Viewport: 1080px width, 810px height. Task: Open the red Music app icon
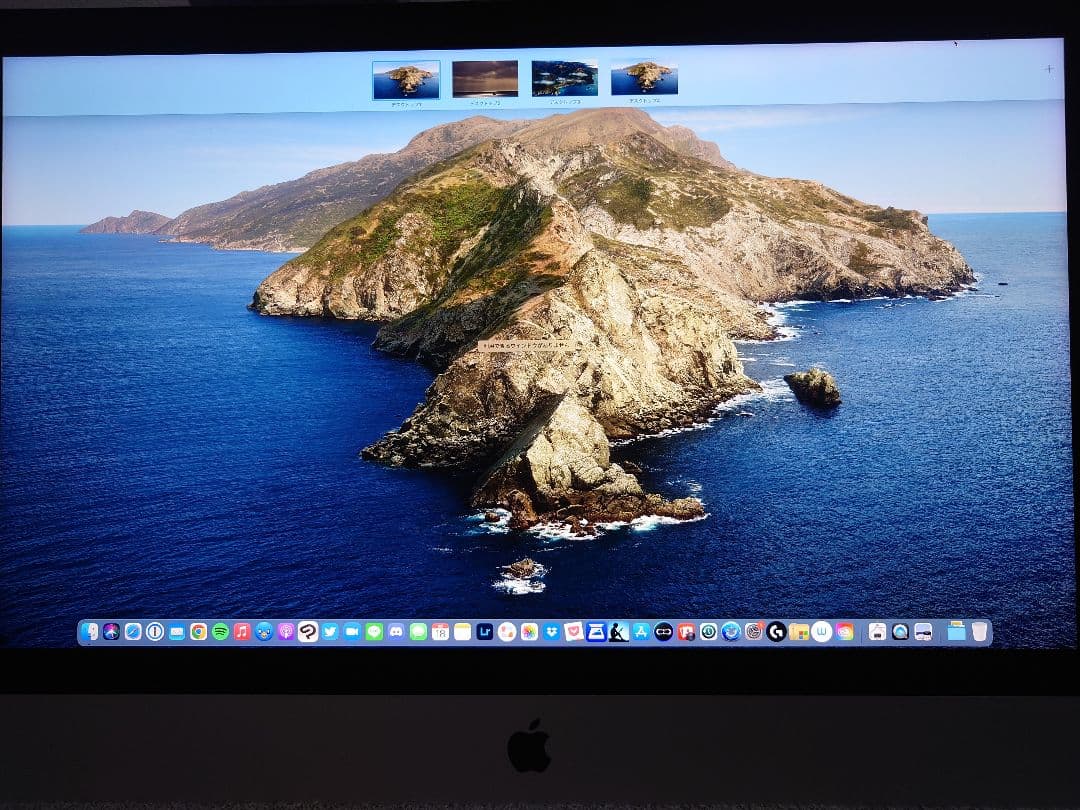(242, 632)
